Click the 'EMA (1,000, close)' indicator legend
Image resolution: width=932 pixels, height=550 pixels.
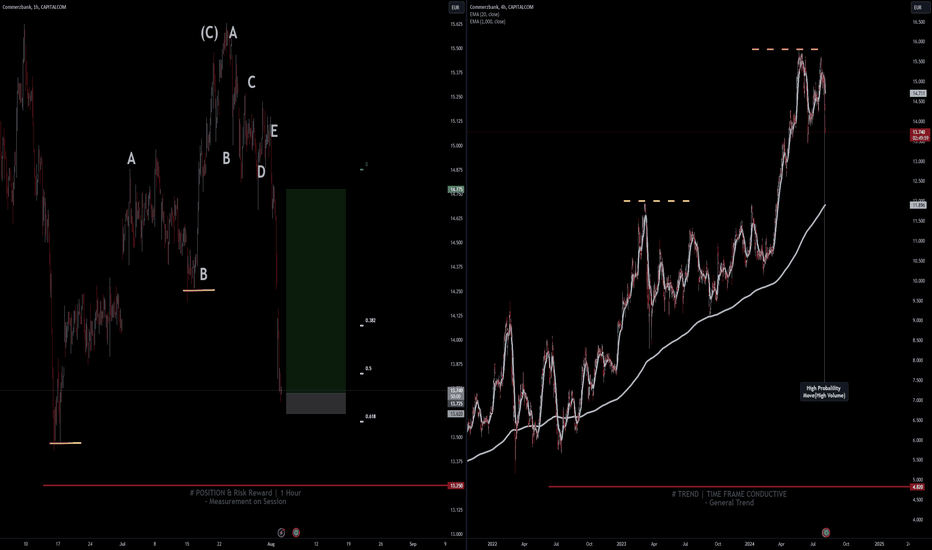(487, 21)
